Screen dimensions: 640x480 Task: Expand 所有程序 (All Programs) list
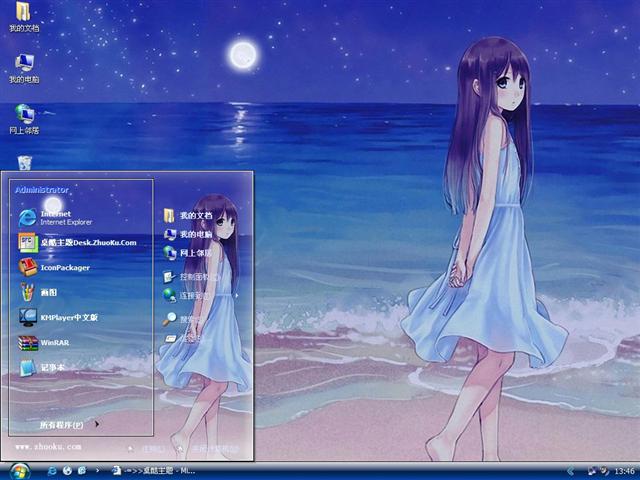tap(63, 424)
